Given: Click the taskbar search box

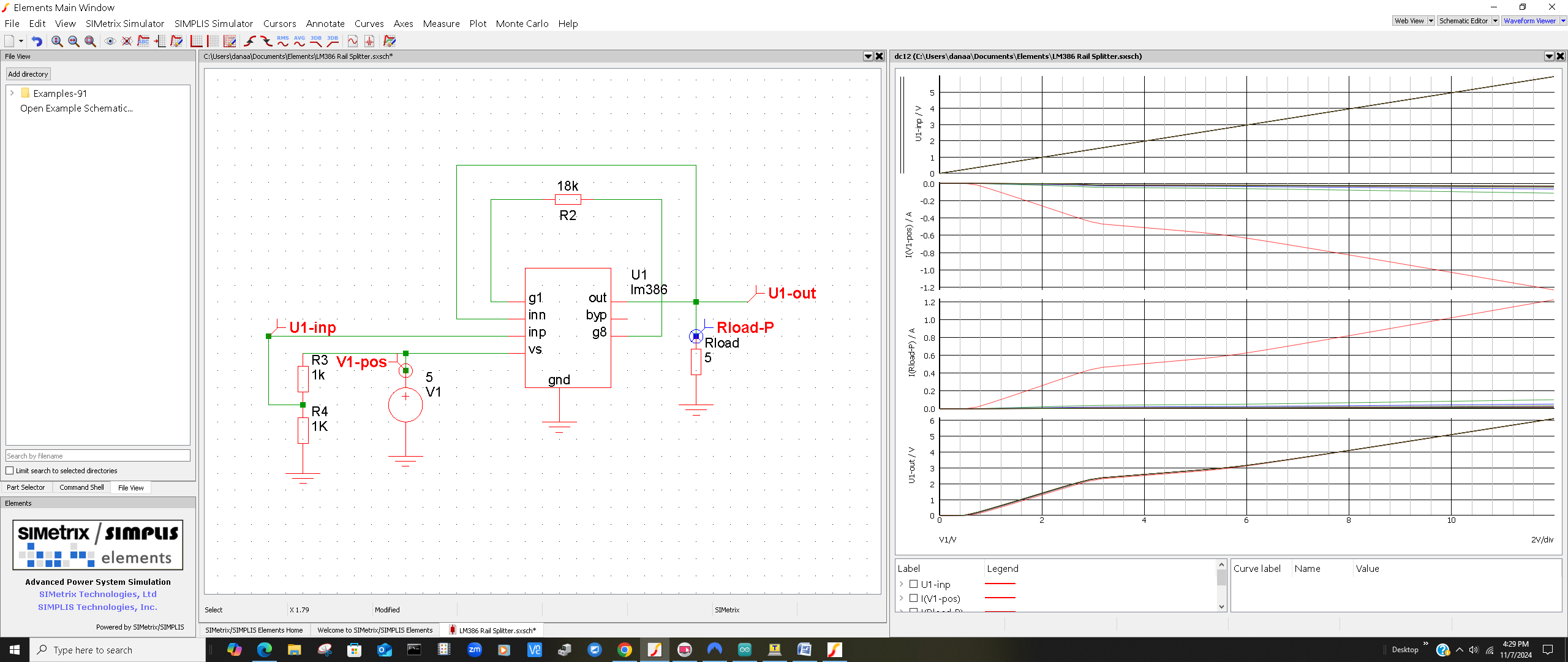Looking at the screenshot, I should point(118,650).
